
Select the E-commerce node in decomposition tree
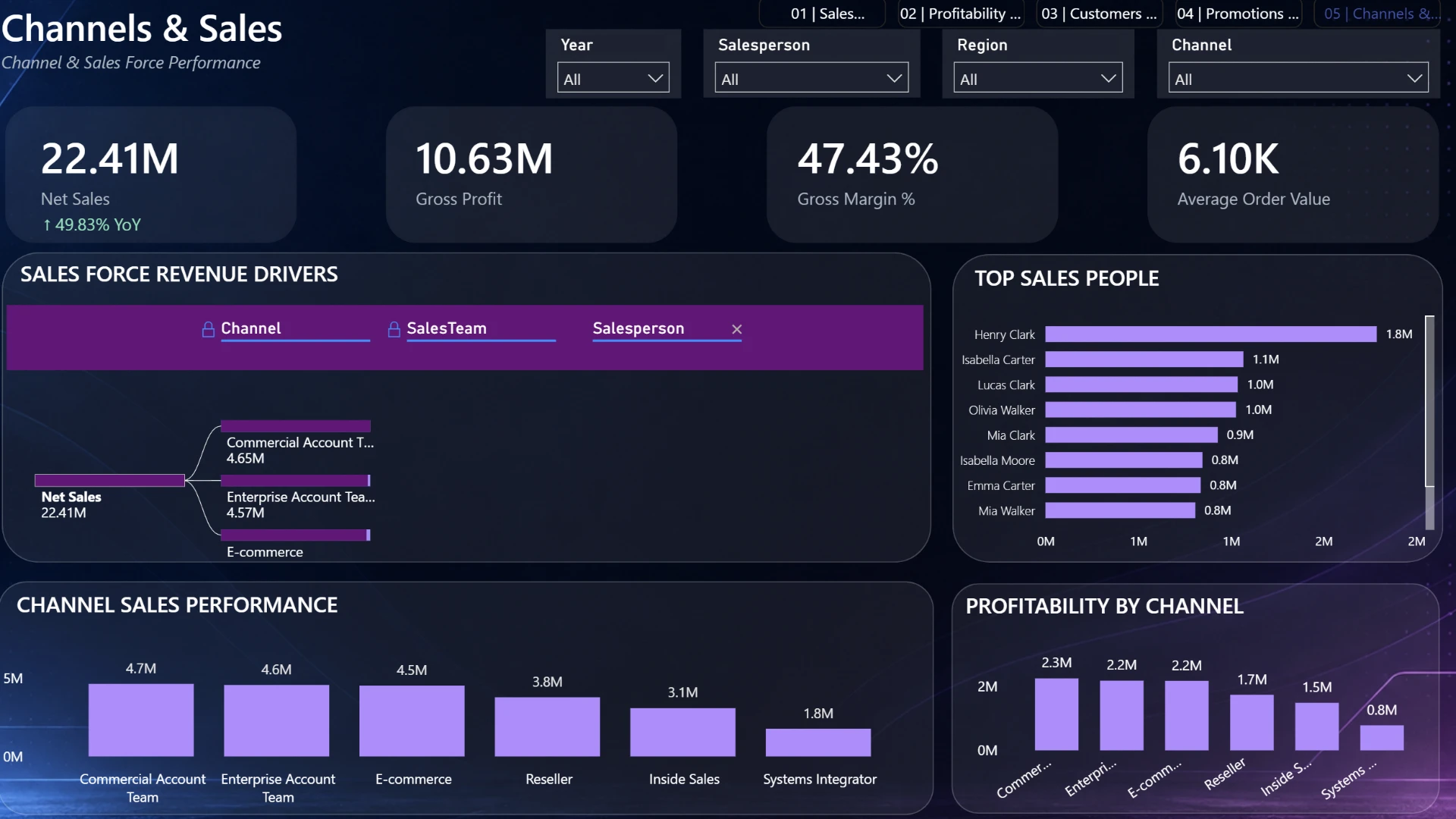click(296, 535)
